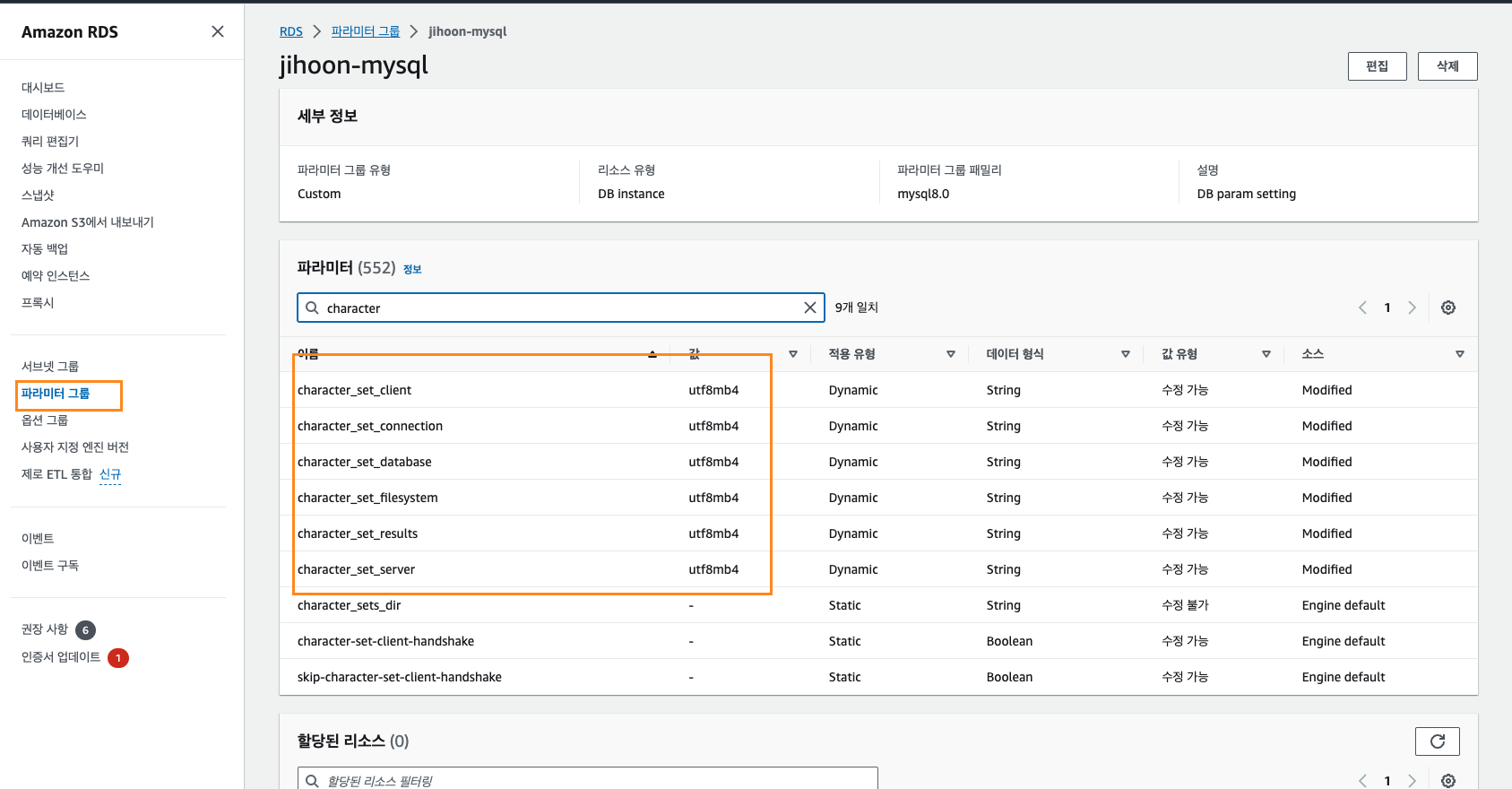The width and height of the screenshot is (1512, 789).
Task: Select character_sets_dir parameter name
Action: [x=350, y=605]
